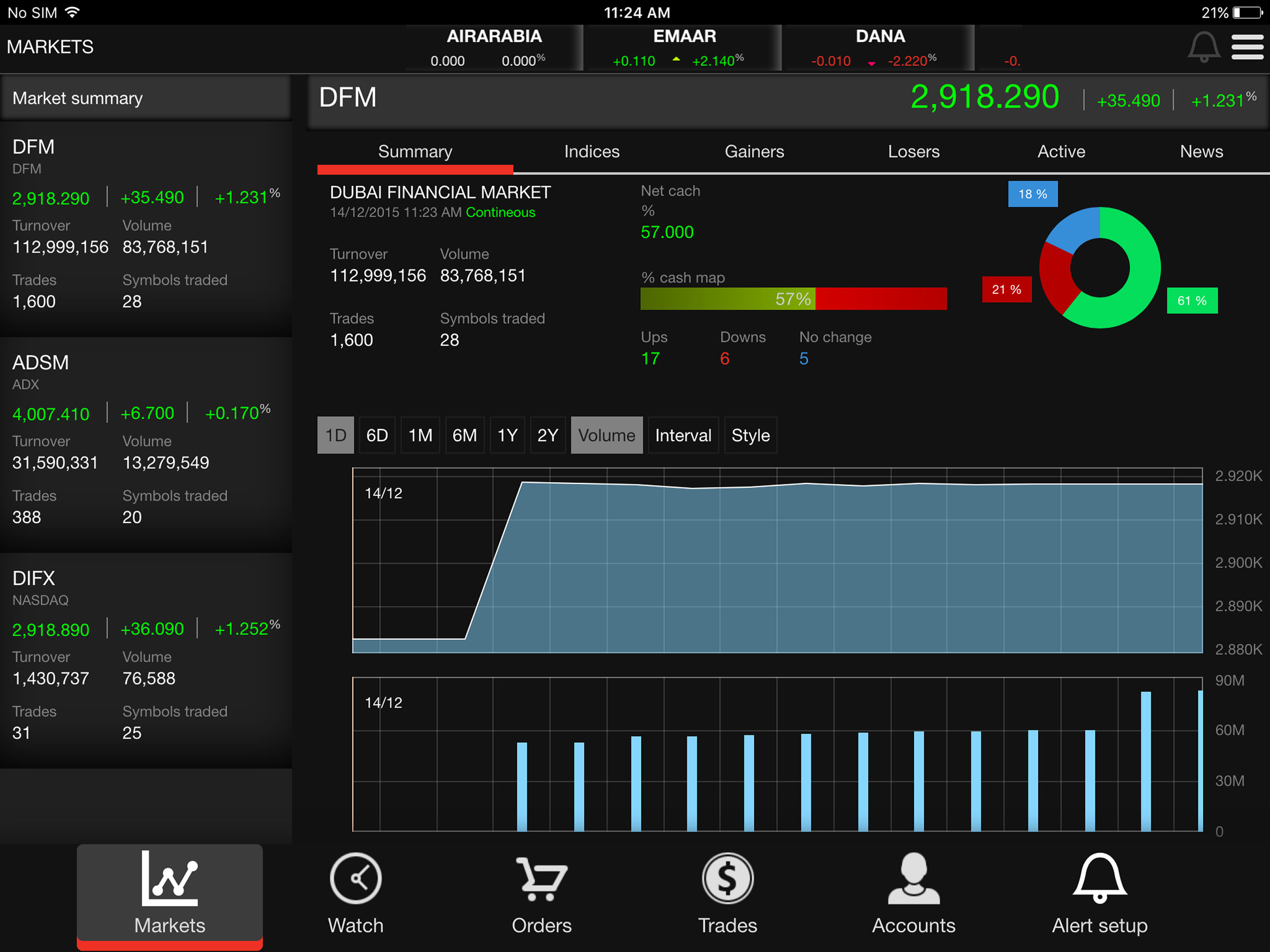This screenshot has width=1270, height=952.
Task: Tap the Continuous market status text
Action: coord(501,212)
